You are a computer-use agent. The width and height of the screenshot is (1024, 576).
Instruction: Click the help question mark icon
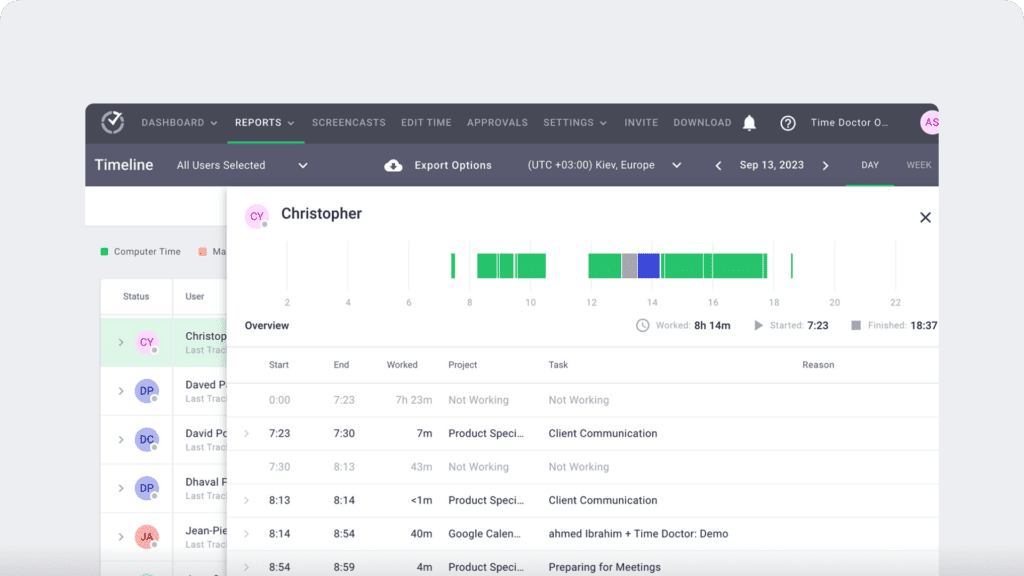tap(788, 123)
